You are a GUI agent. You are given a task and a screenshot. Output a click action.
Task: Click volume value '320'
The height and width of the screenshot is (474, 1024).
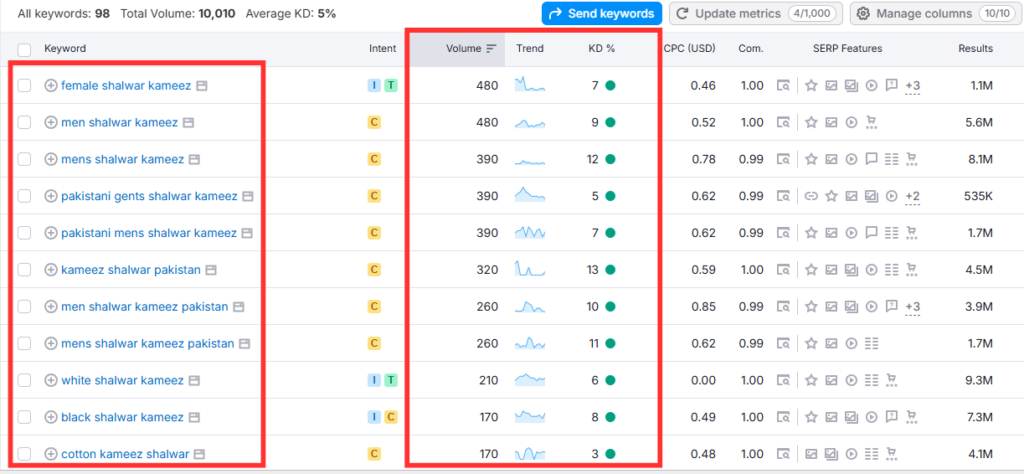click(487, 269)
